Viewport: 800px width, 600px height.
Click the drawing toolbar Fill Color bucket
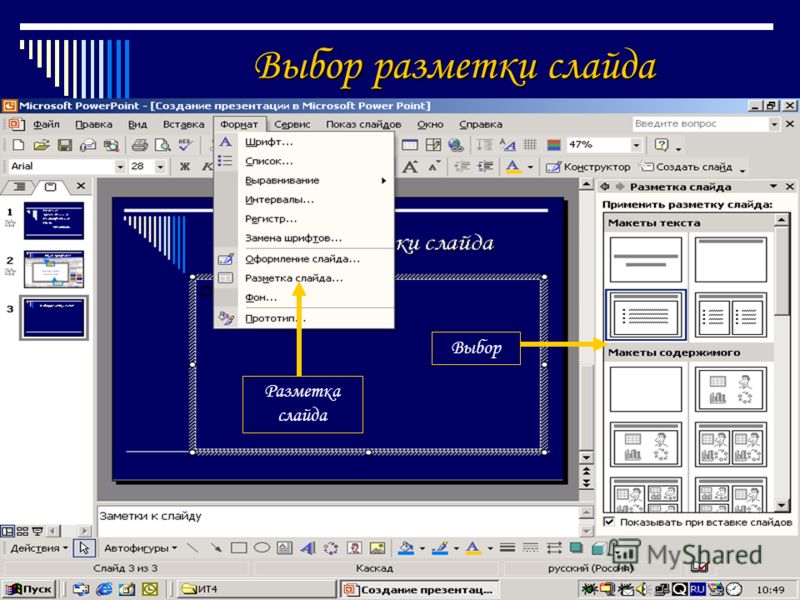click(406, 548)
